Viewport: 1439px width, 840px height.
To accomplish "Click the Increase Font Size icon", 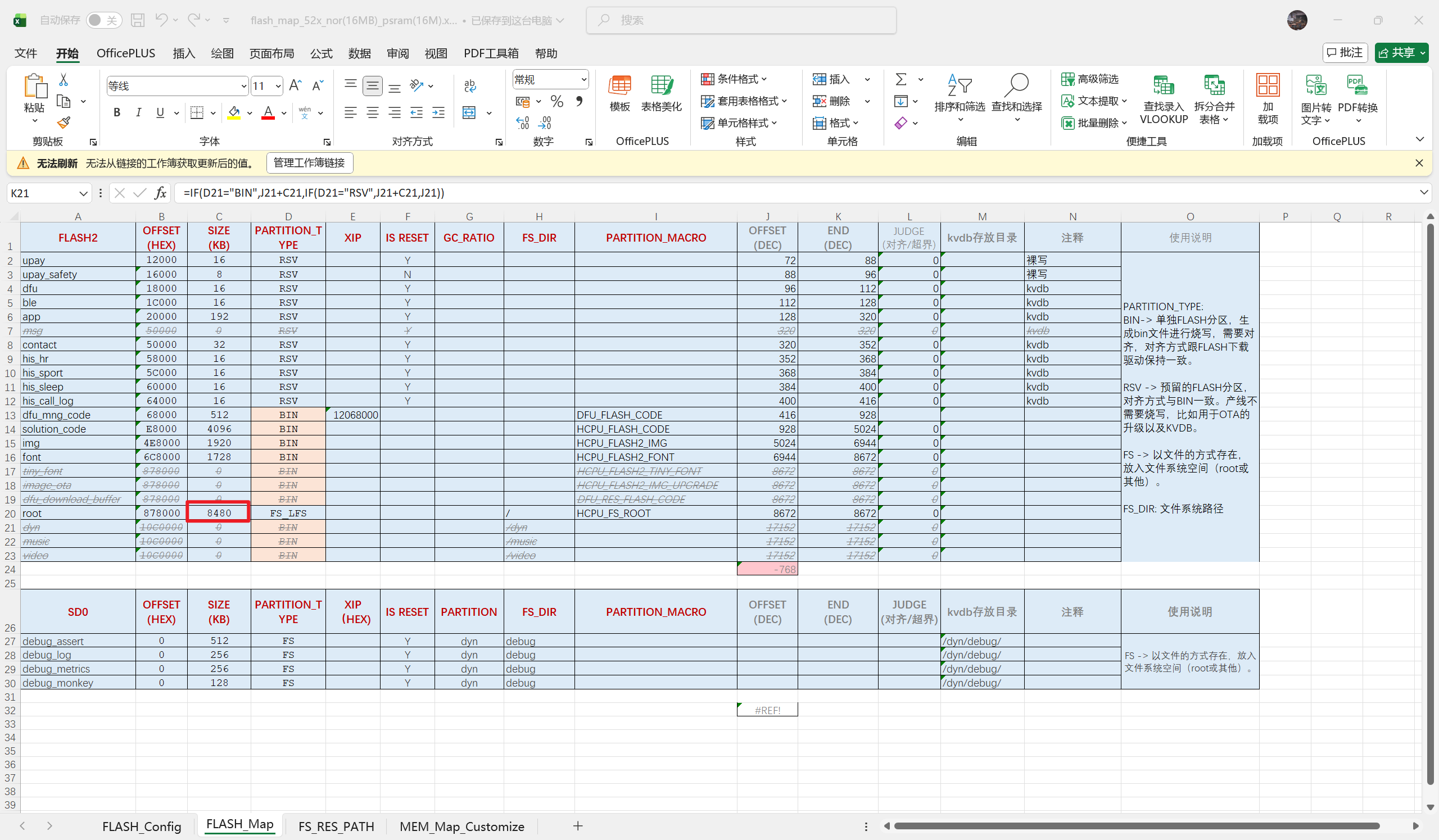I will click(295, 85).
